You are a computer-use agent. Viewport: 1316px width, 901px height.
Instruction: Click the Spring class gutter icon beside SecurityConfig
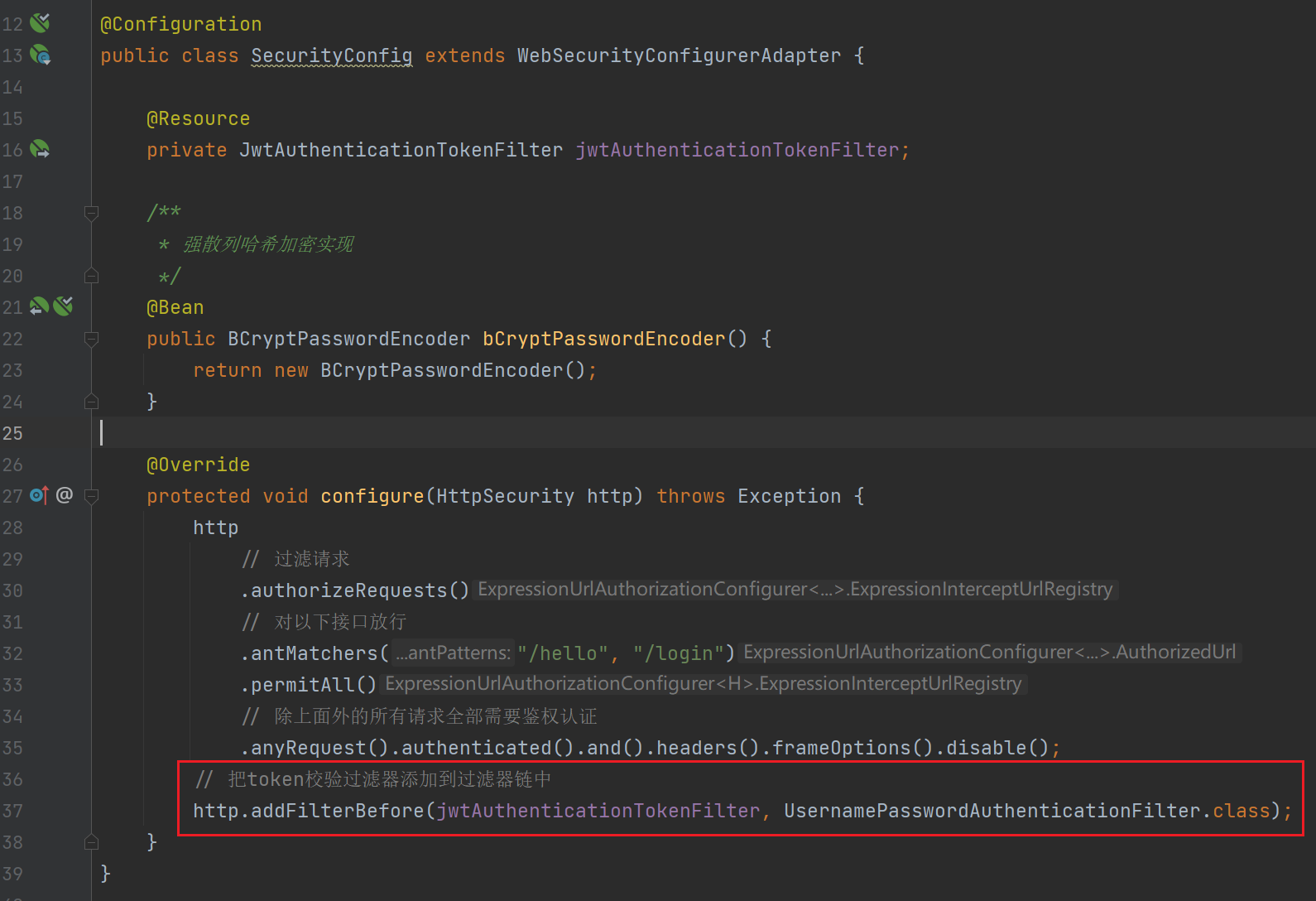click(x=40, y=55)
